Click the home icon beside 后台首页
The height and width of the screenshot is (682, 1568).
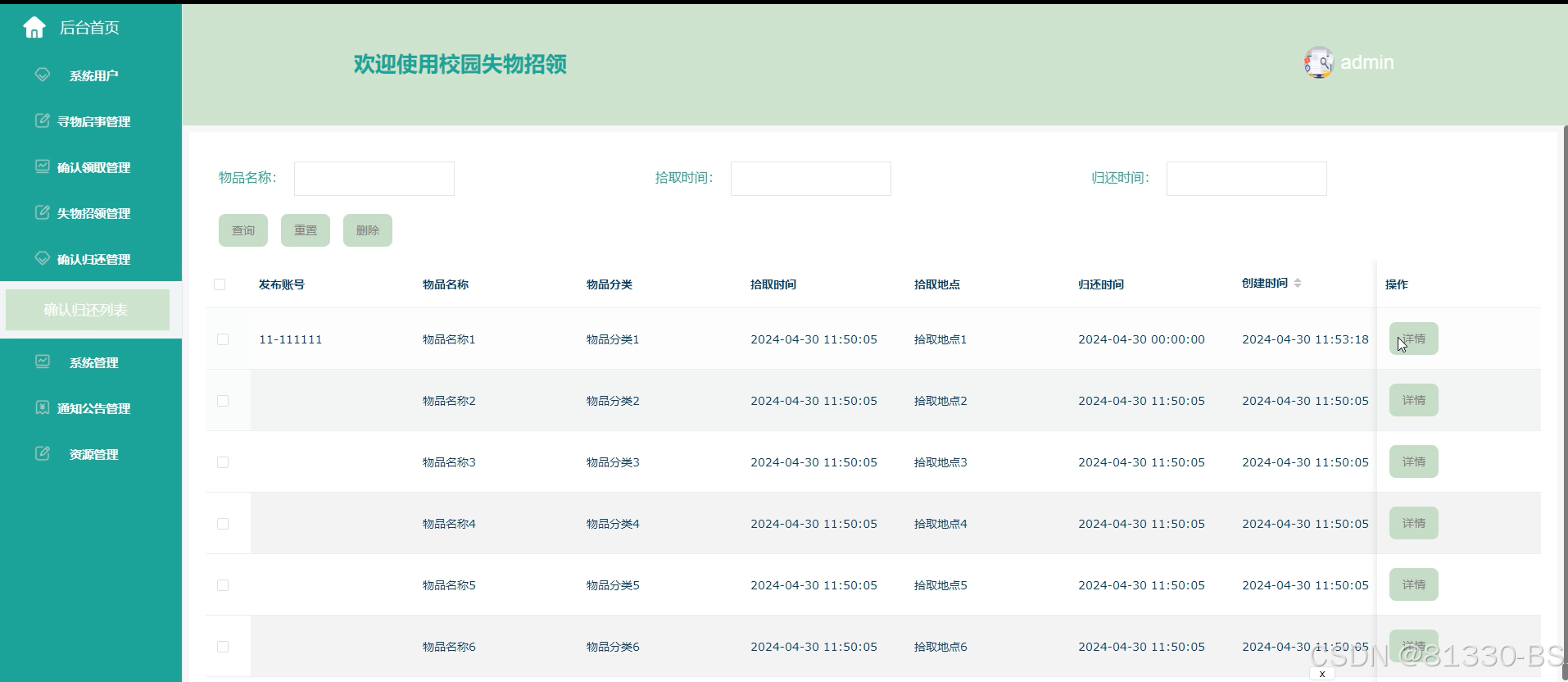34,28
